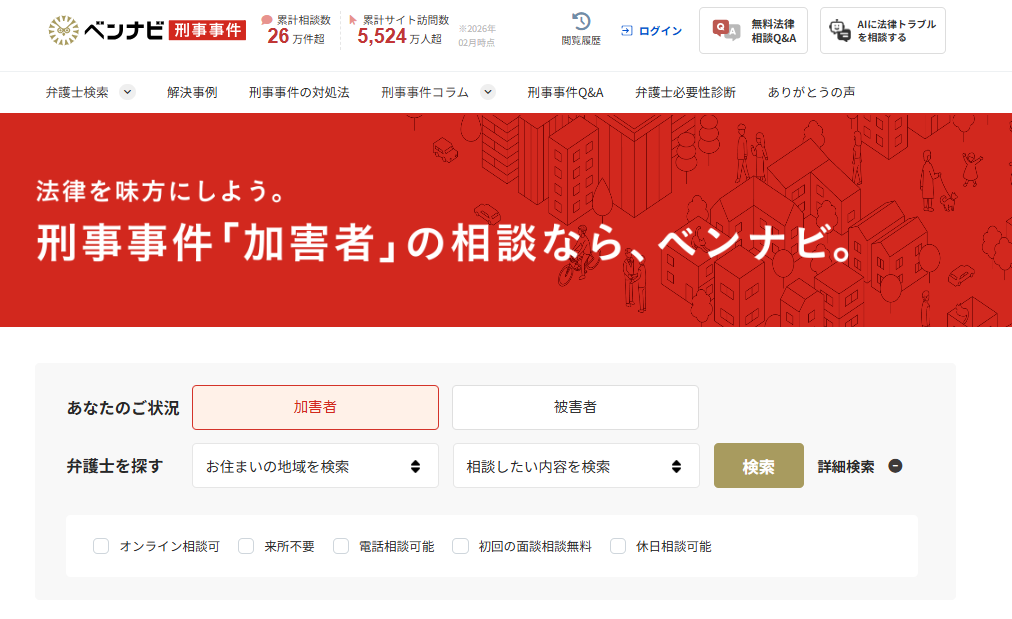Click the あなたのご状況 label
The width and height of the screenshot is (1012, 619).
point(123,408)
